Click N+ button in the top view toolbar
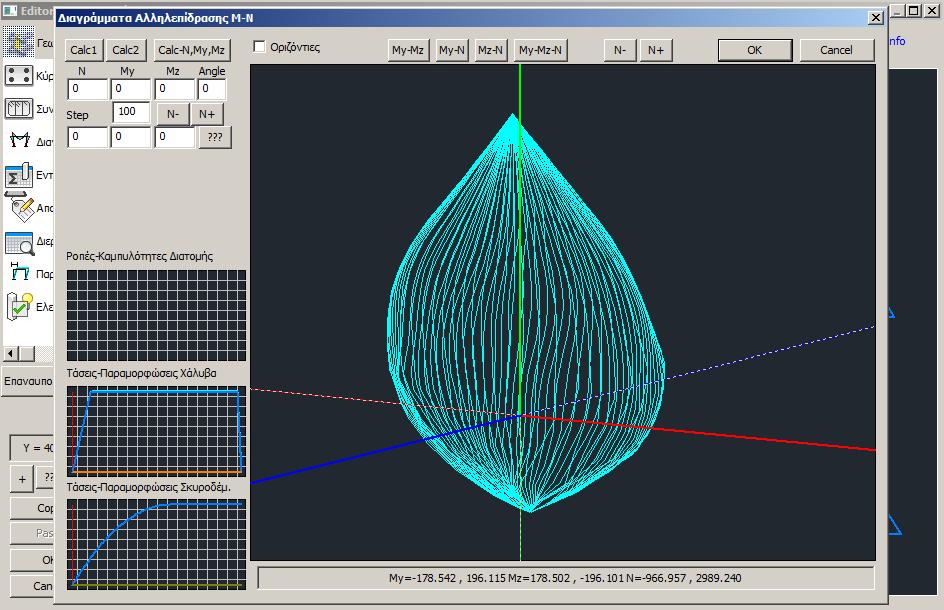The width and height of the screenshot is (944, 610). tap(656, 50)
